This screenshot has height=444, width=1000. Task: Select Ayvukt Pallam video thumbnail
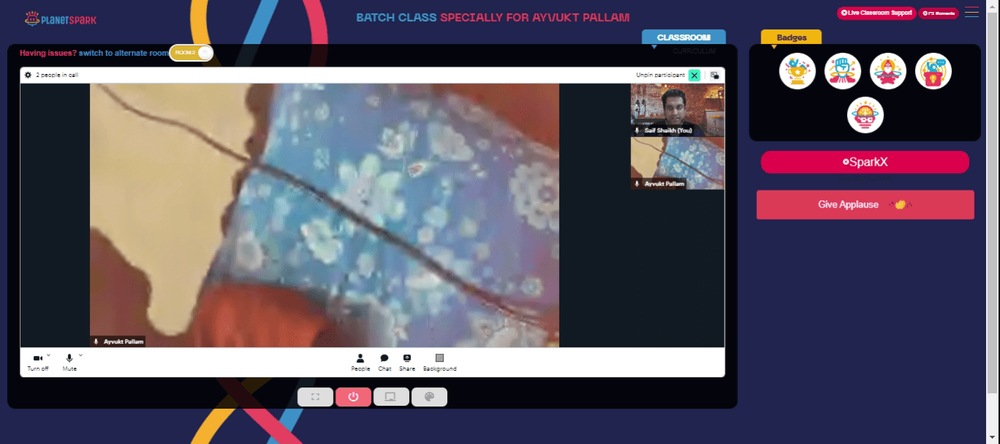pos(677,163)
